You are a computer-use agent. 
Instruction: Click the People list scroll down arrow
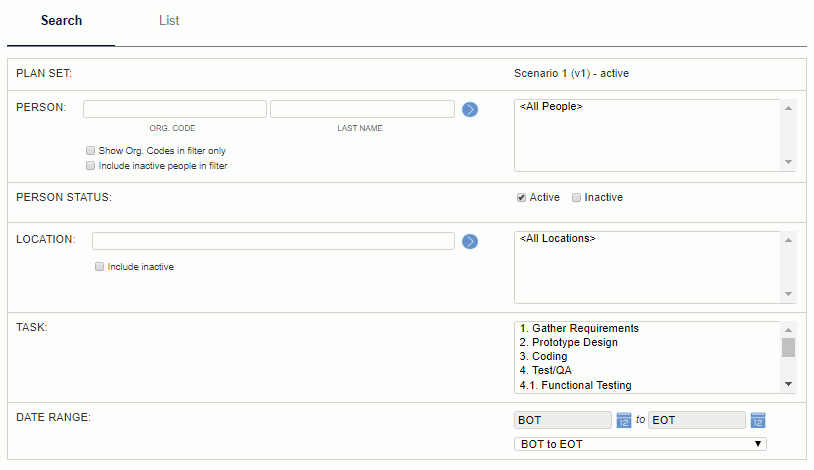pos(788,162)
